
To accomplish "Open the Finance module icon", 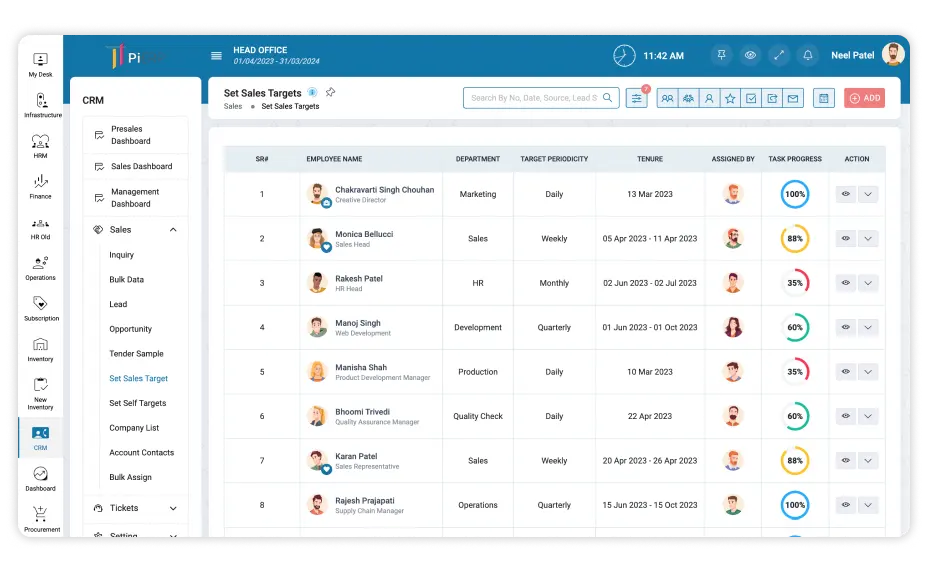I will (40, 186).
